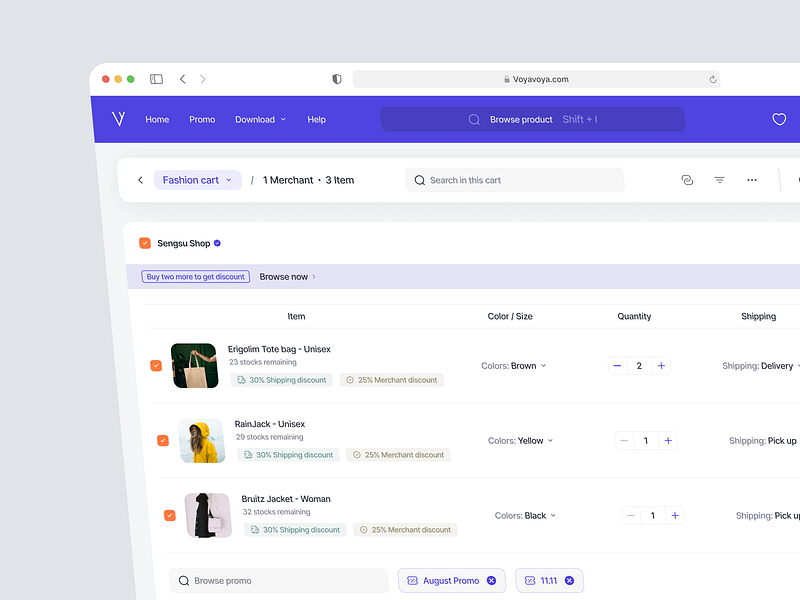This screenshot has width=800, height=600.
Task: Go to the Promo page
Action: [202, 119]
